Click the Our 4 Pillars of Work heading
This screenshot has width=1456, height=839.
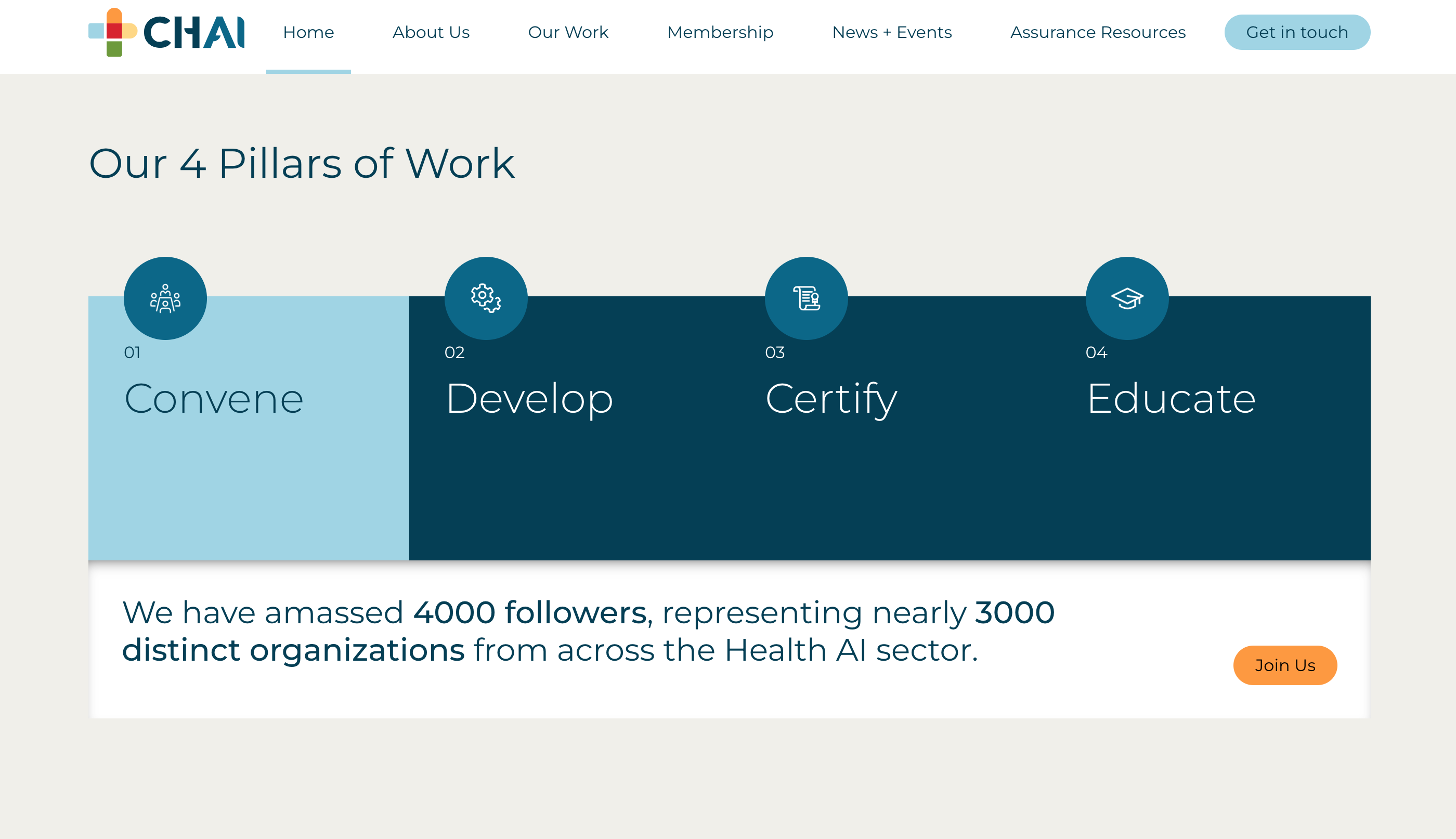[x=302, y=164]
